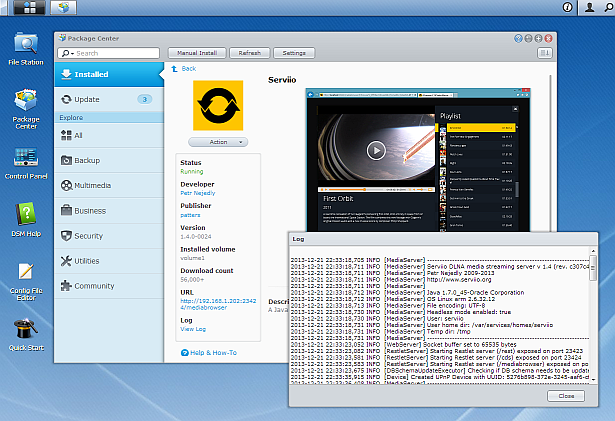Open Help & How-To link
The width and height of the screenshot is (615, 421).
point(209,353)
